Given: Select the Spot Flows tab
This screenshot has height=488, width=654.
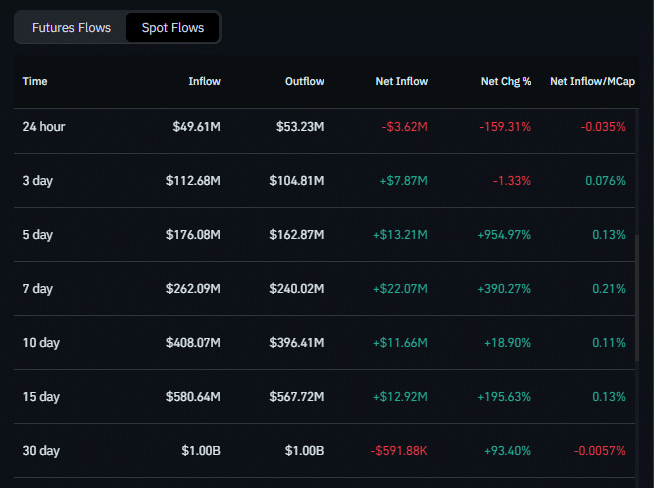Looking at the screenshot, I should [x=172, y=28].
